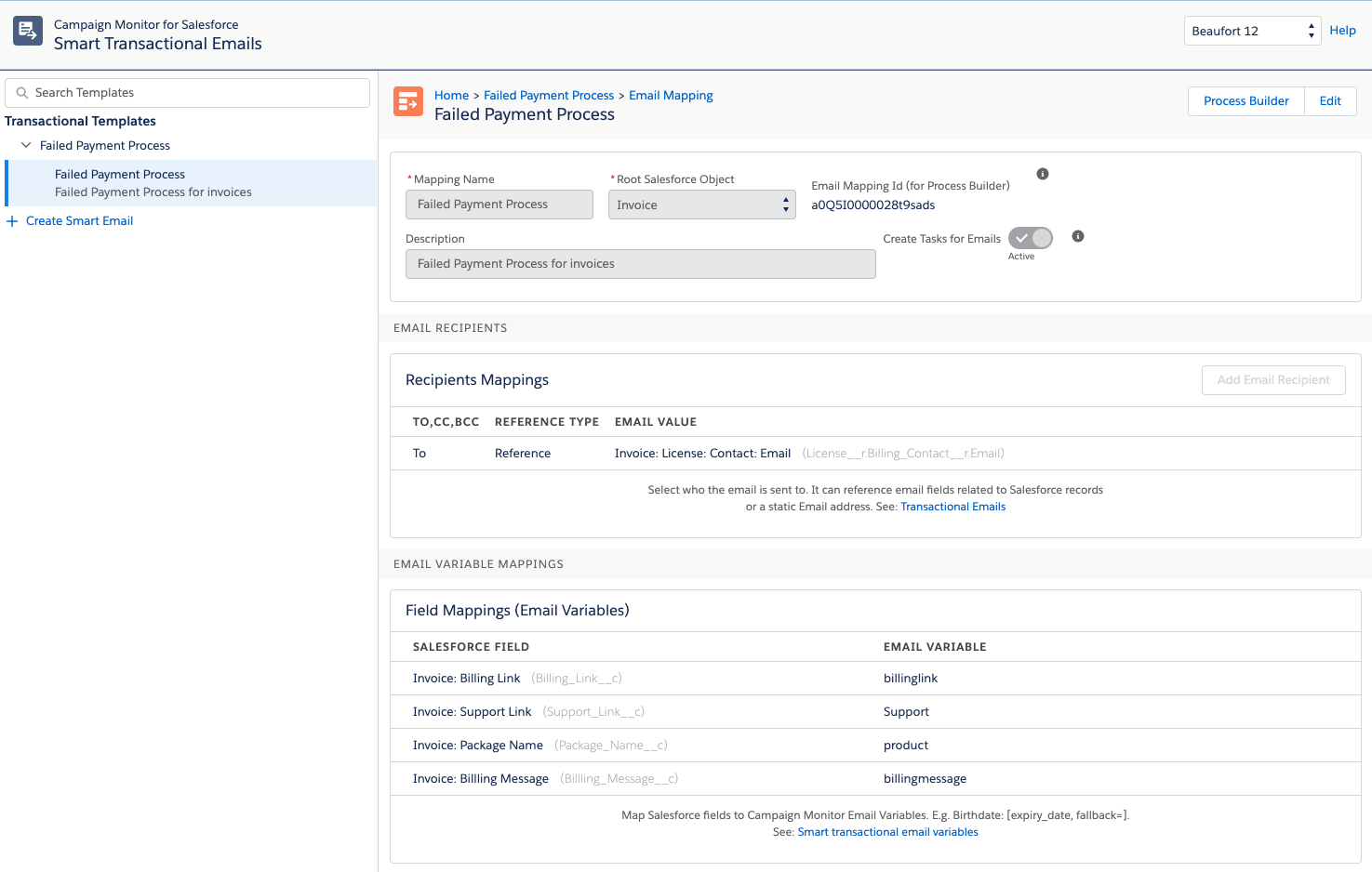Click the Edit button
Screen dimensions: 1372x872
pyautogui.click(x=1330, y=101)
